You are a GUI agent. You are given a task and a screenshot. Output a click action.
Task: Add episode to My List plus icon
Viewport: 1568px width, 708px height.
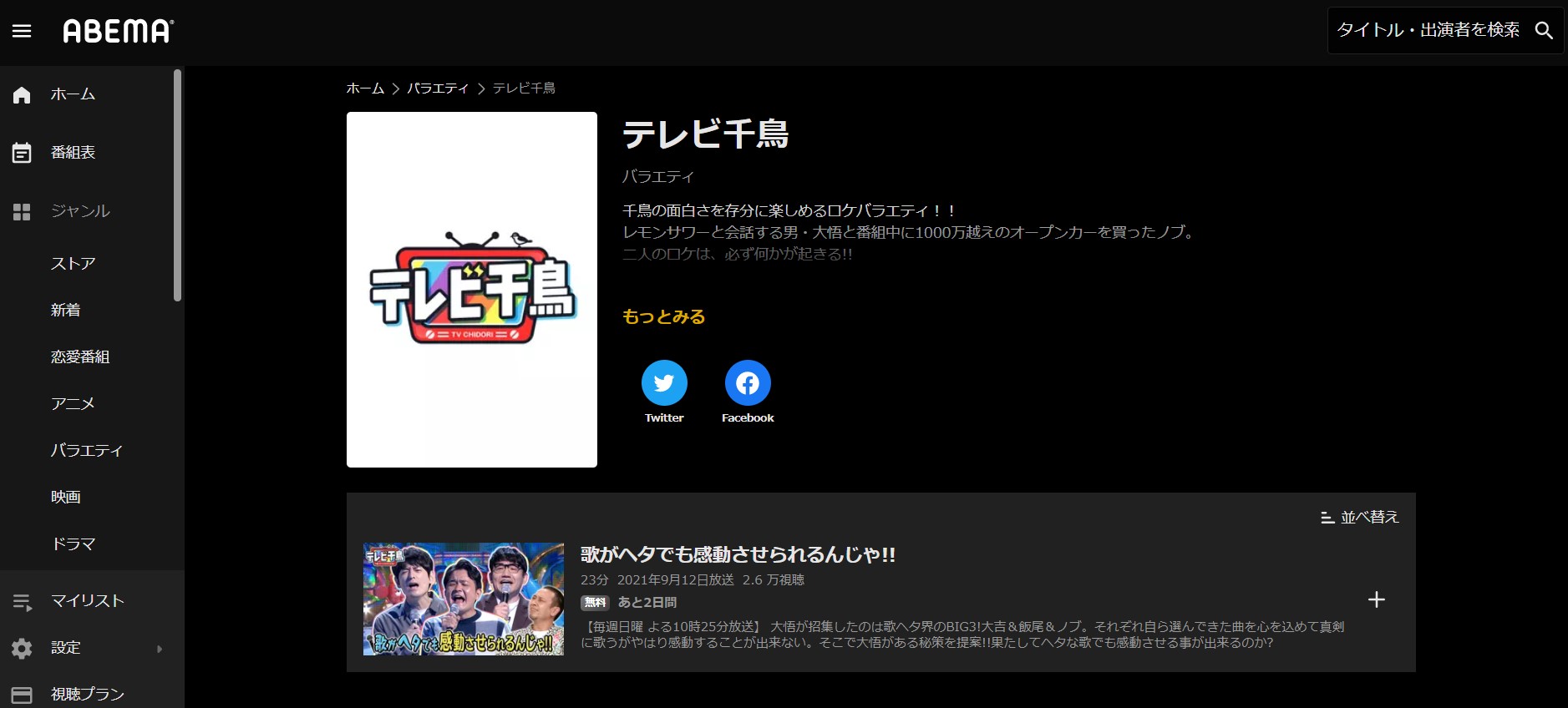(x=1377, y=599)
